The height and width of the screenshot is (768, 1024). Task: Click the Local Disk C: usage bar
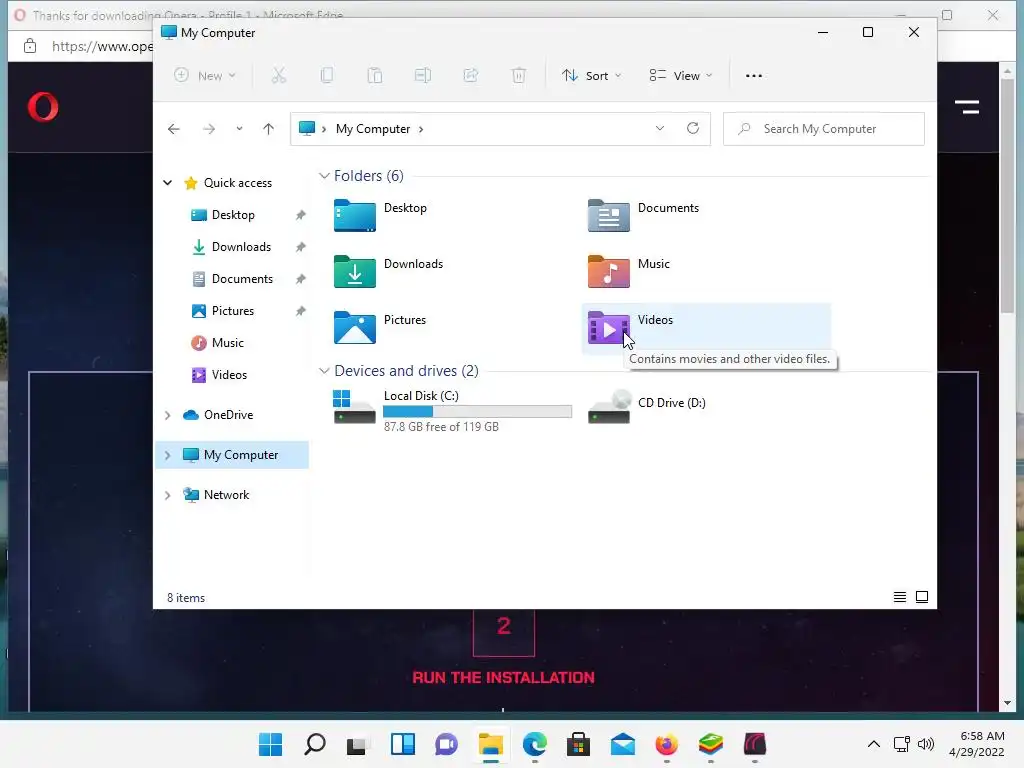[477, 411]
